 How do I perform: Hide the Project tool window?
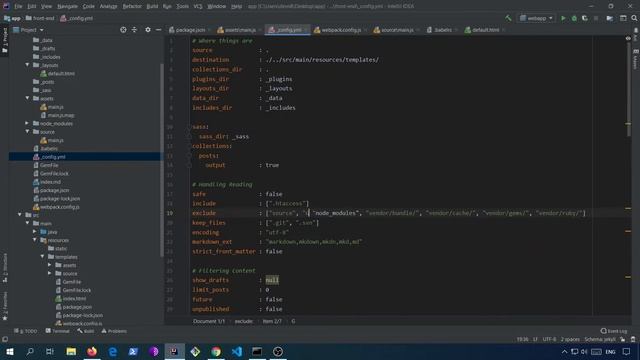click(x=158, y=30)
